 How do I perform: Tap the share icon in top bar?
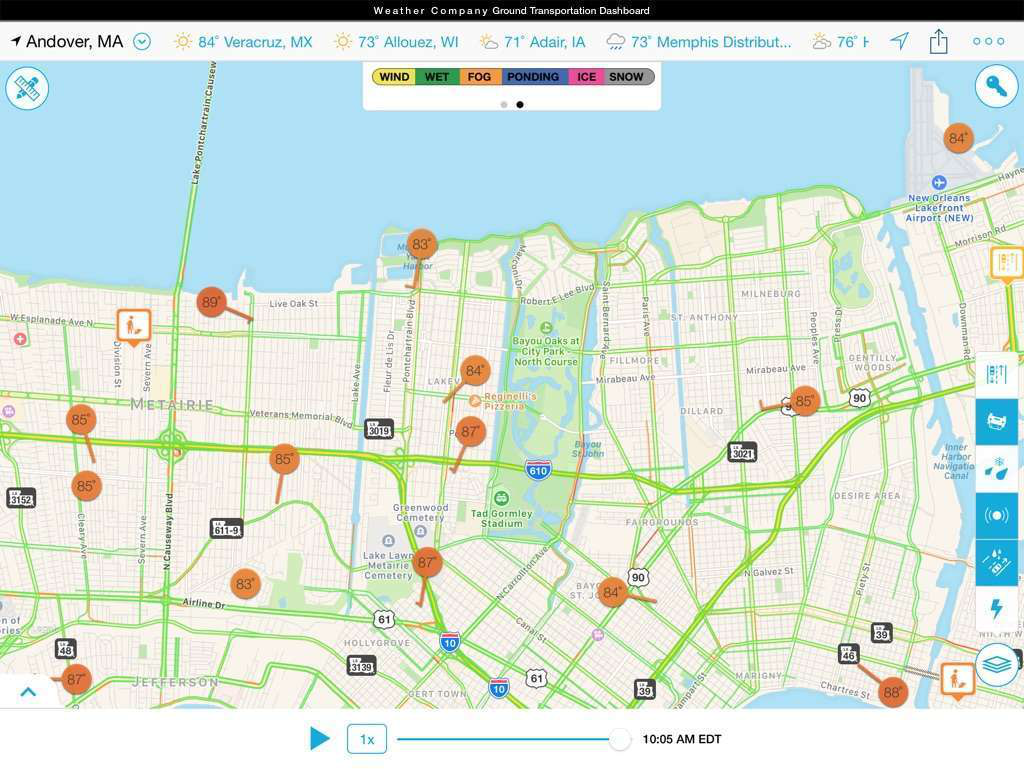pos(938,41)
